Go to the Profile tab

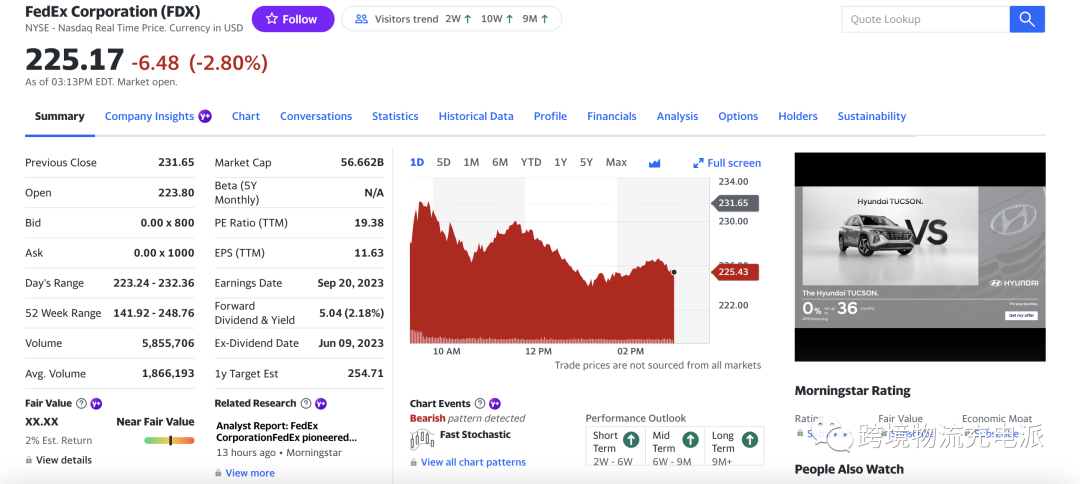550,116
